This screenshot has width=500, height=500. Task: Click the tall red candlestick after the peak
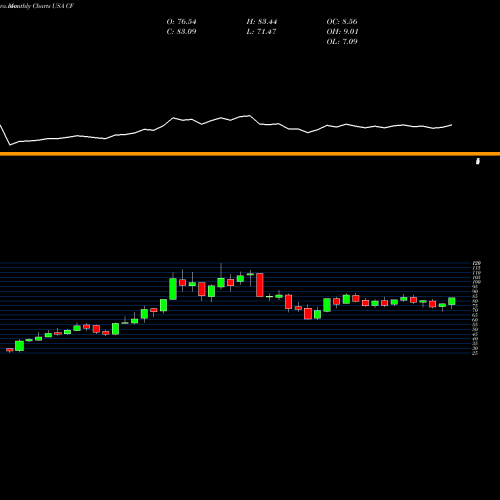(x=260, y=285)
